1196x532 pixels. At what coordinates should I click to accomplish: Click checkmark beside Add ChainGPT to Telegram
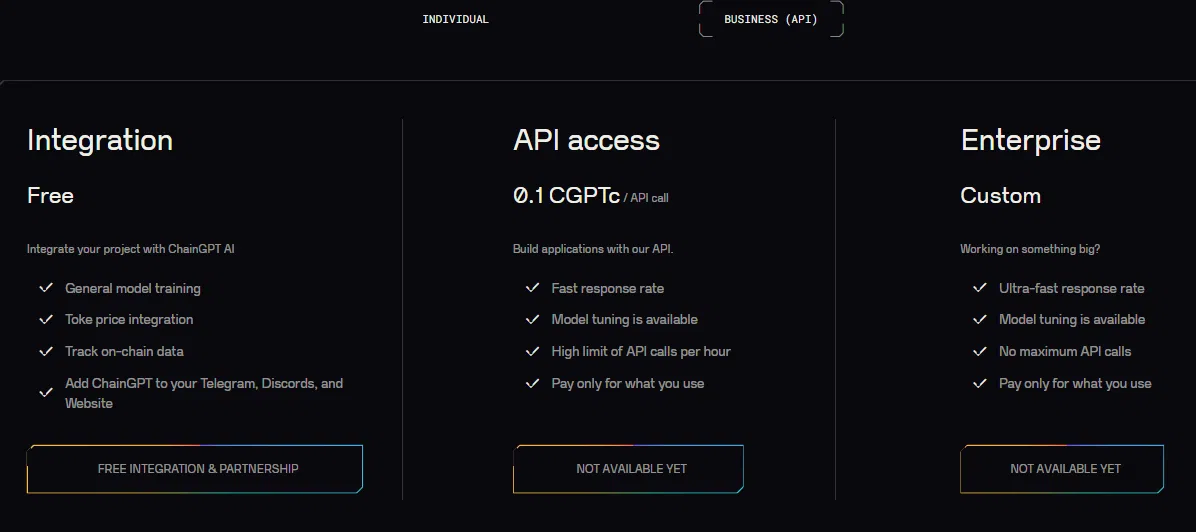[46, 393]
